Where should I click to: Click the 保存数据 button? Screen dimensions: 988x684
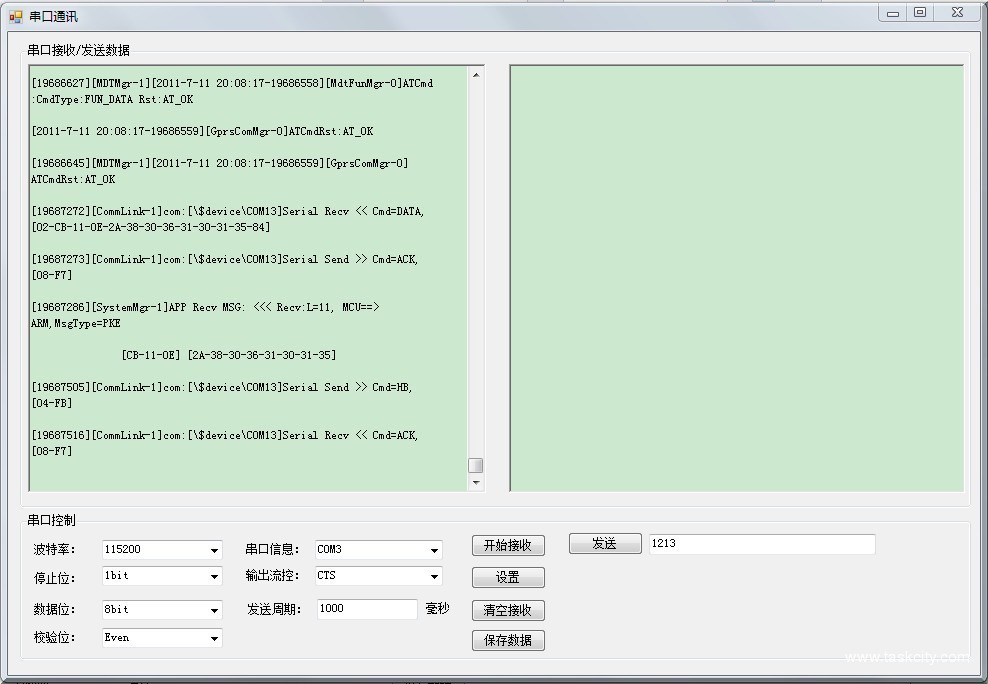coord(508,641)
